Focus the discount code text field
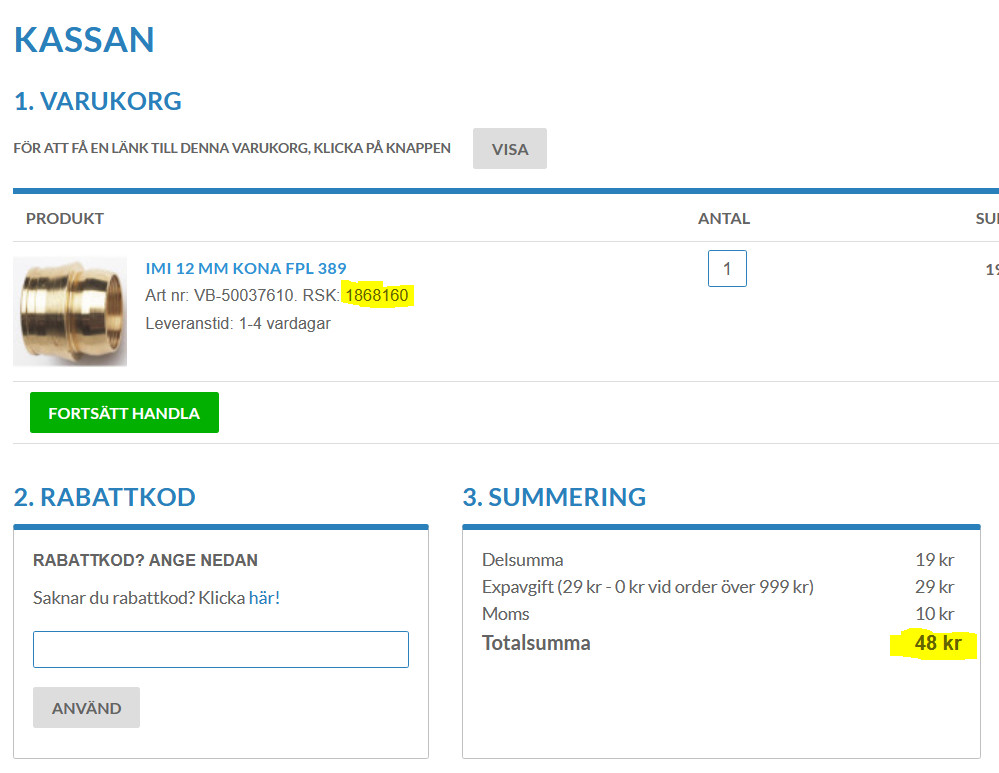Viewport: 999px width, 773px height. click(221, 649)
